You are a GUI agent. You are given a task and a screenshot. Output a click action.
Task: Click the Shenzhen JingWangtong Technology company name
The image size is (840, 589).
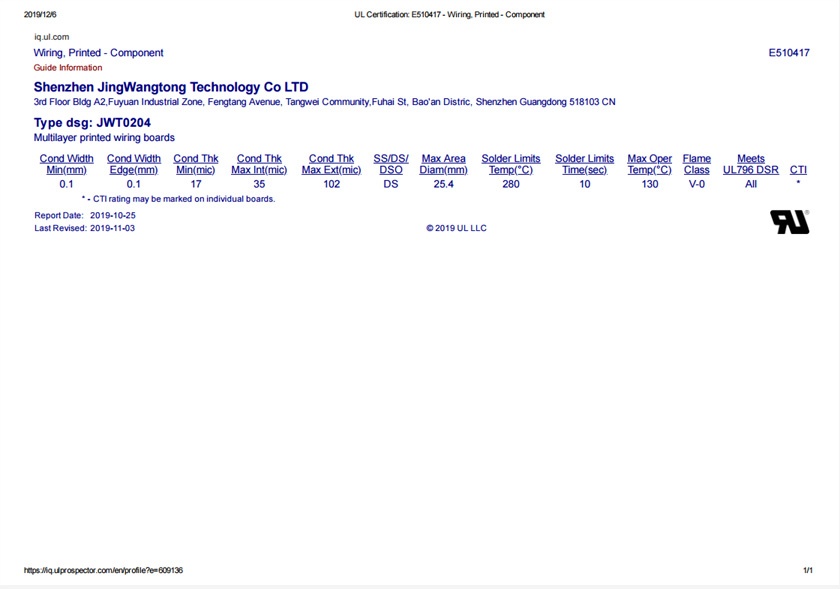click(171, 87)
